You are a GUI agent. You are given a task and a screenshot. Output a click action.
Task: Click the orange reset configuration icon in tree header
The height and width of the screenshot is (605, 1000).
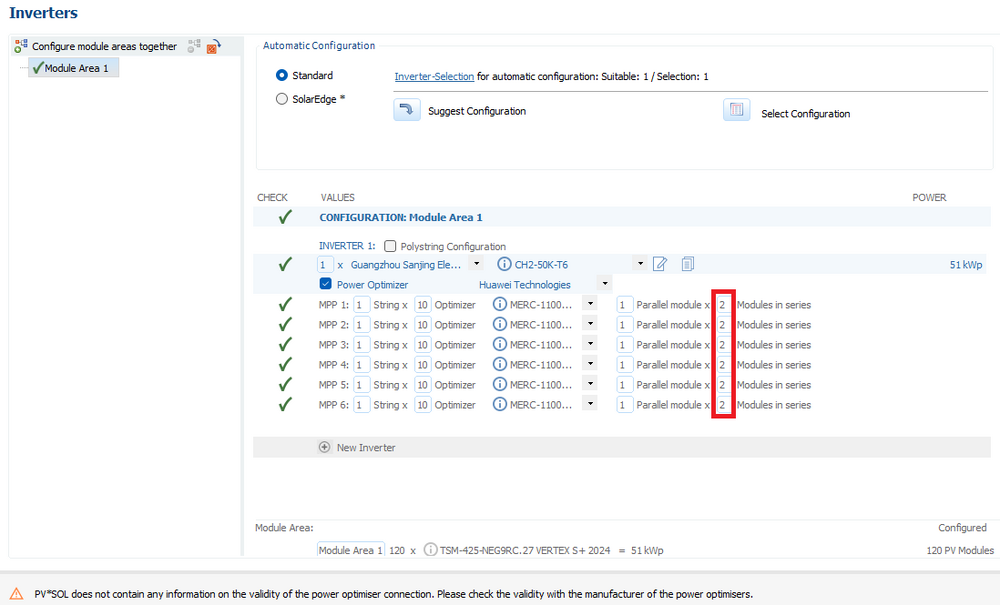[214, 46]
